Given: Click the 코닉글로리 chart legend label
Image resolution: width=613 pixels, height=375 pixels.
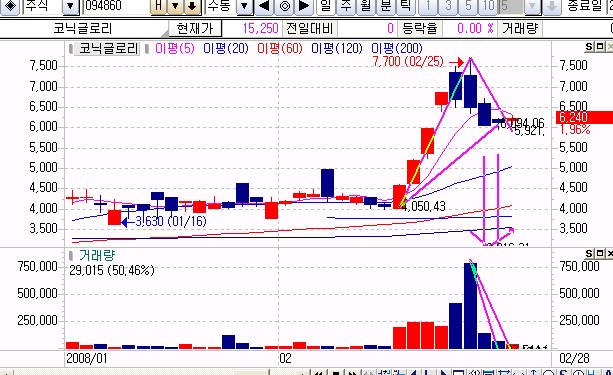Looking at the screenshot, I should click(x=108, y=48).
